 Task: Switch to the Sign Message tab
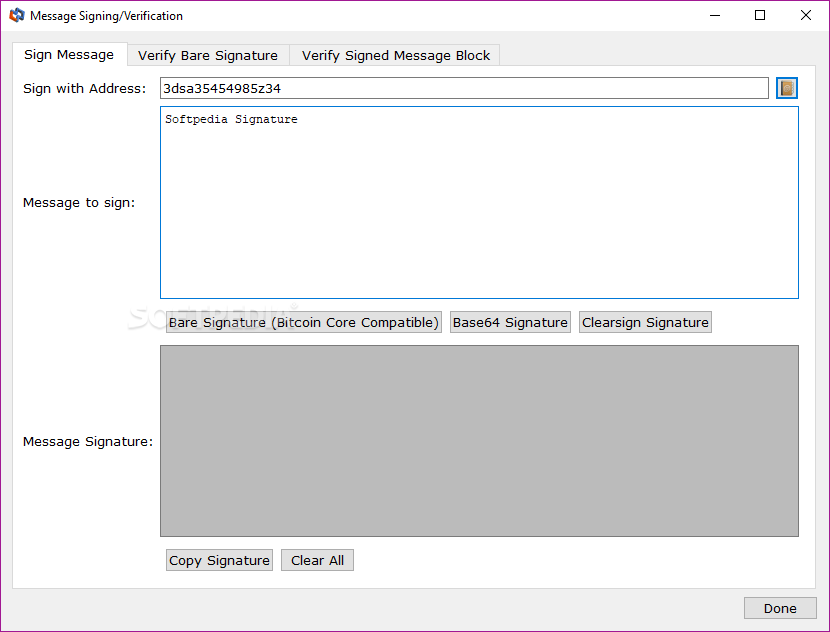[x=69, y=55]
